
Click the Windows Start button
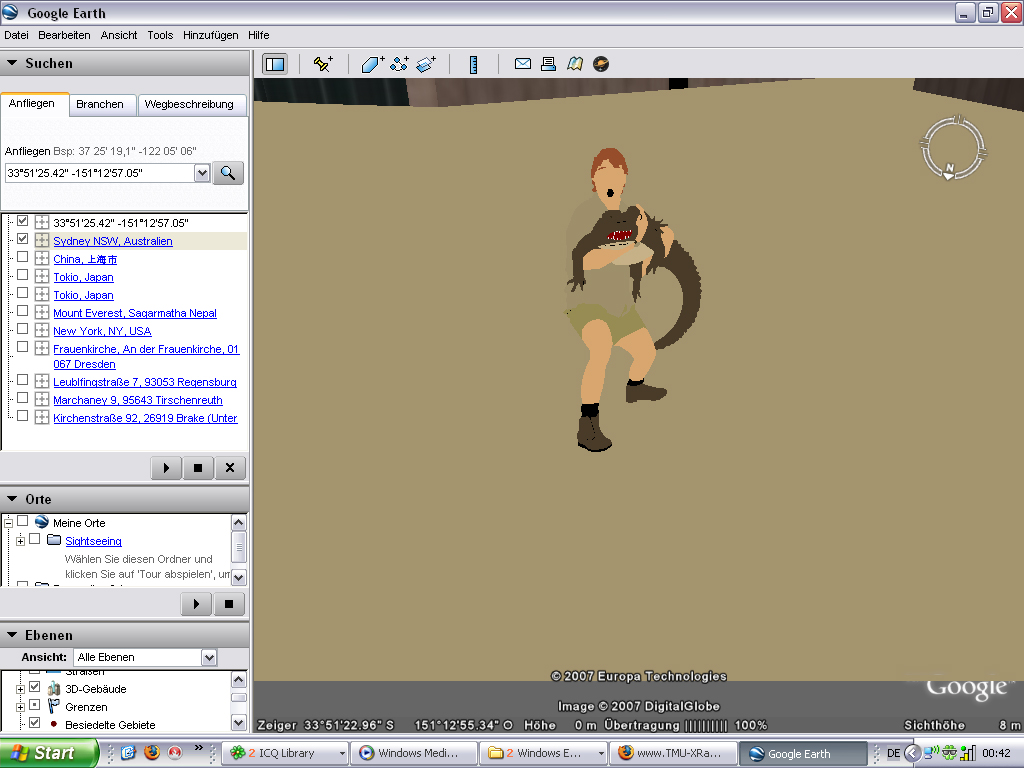(x=49, y=753)
